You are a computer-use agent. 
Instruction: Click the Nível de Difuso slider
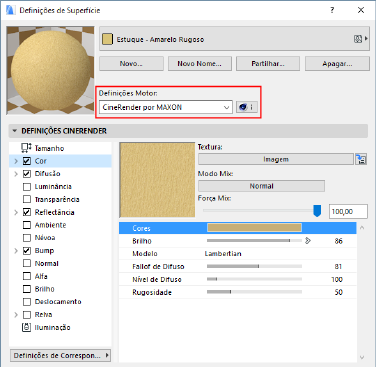point(254,279)
